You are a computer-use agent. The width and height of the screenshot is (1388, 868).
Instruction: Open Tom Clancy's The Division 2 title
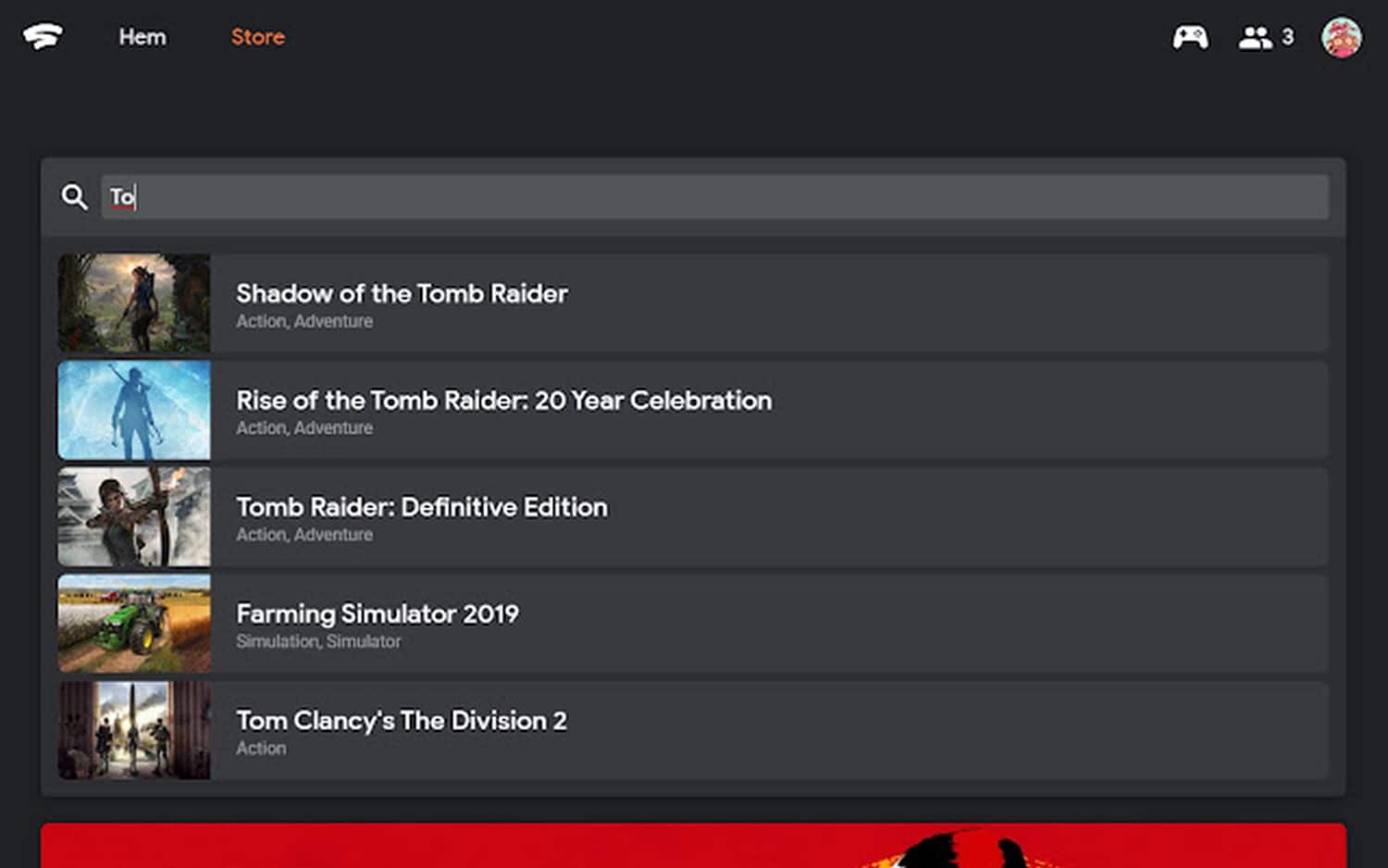coord(401,721)
